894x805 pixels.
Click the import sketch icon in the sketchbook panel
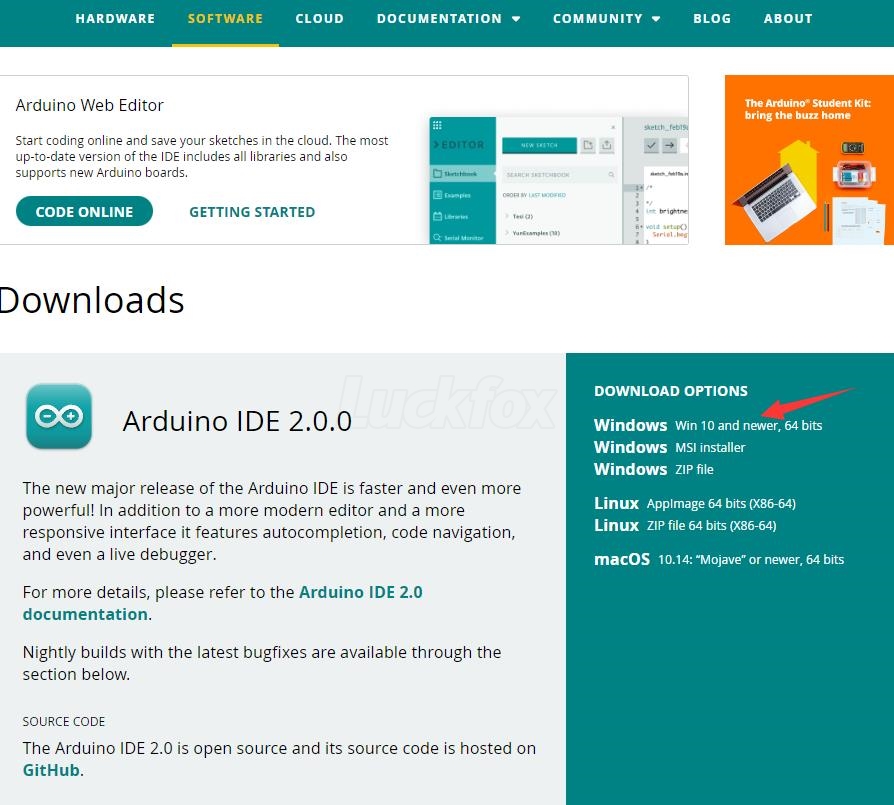607,144
